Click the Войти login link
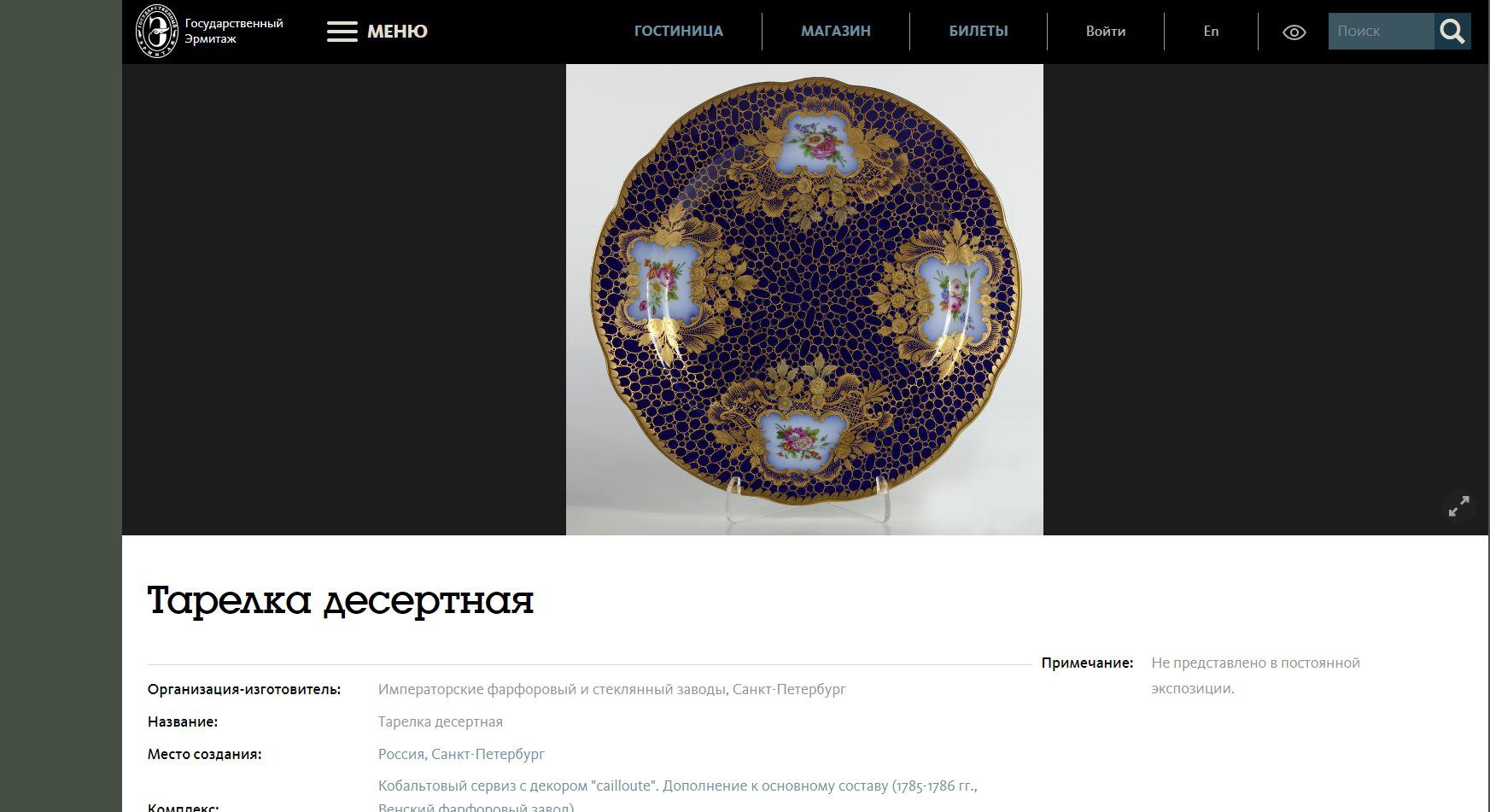This screenshot has width=1490, height=812. coord(1106,31)
